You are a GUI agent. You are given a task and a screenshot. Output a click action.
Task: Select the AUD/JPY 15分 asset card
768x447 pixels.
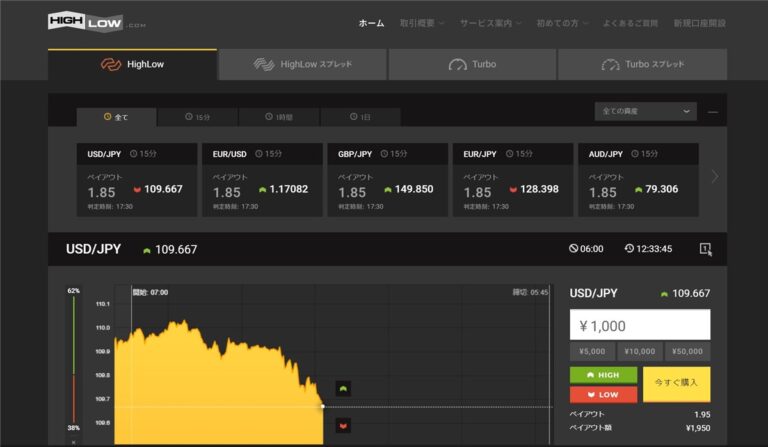pyautogui.click(x=638, y=180)
